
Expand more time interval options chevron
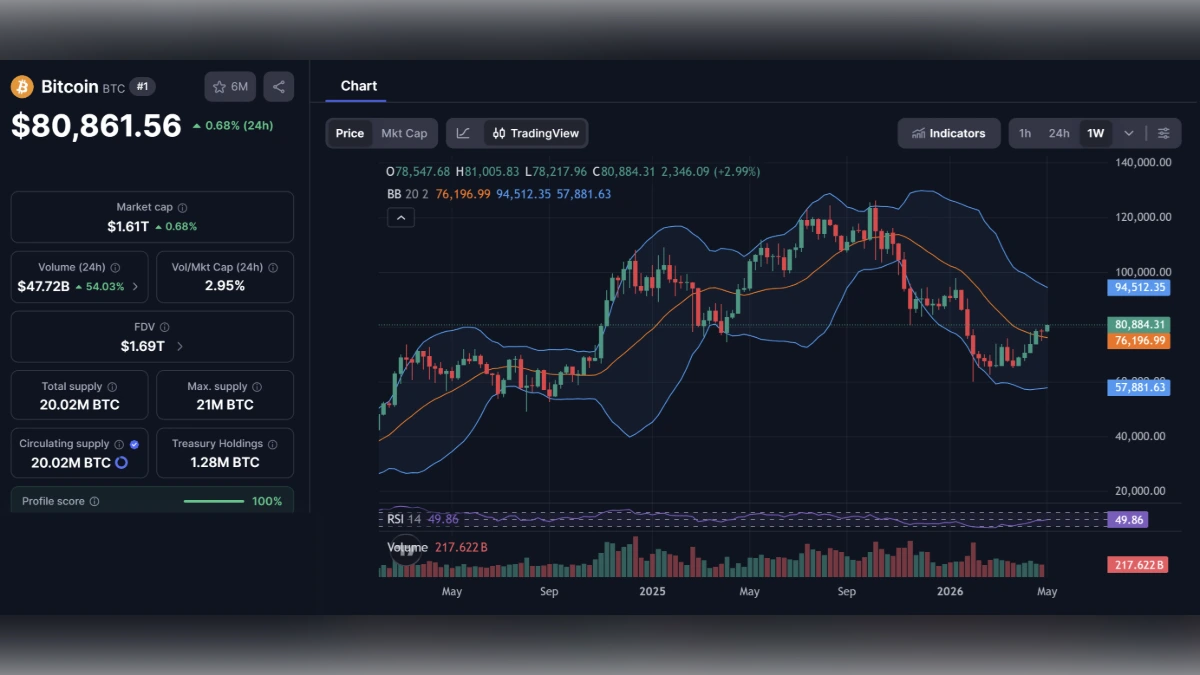(1129, 133)
